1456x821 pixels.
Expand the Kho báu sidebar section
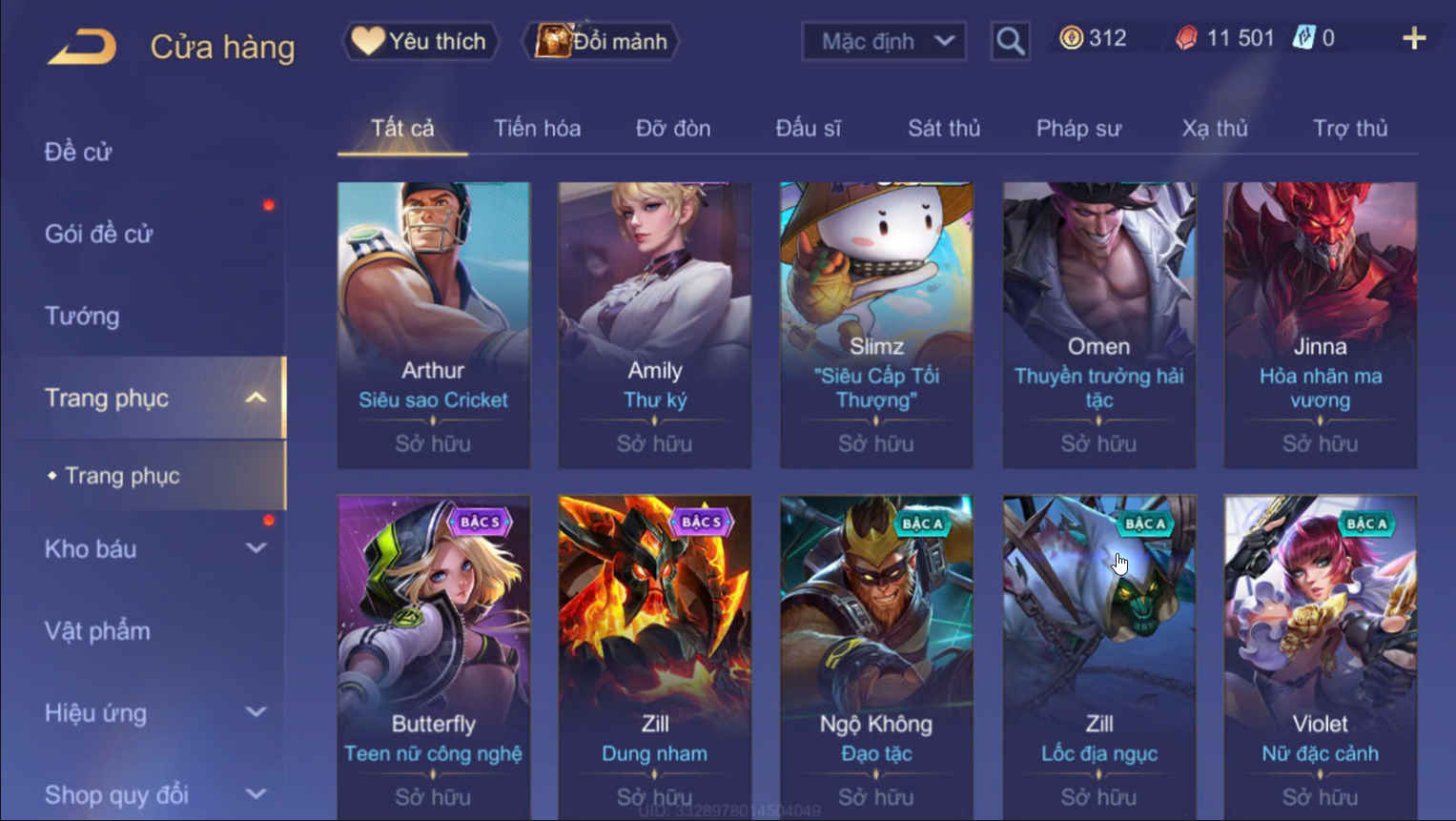tap(256, 548)
